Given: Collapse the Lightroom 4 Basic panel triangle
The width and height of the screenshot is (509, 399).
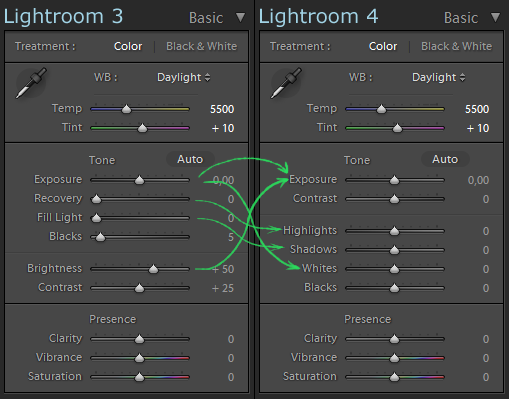Looking at the screenshot, I should [495, 17].
